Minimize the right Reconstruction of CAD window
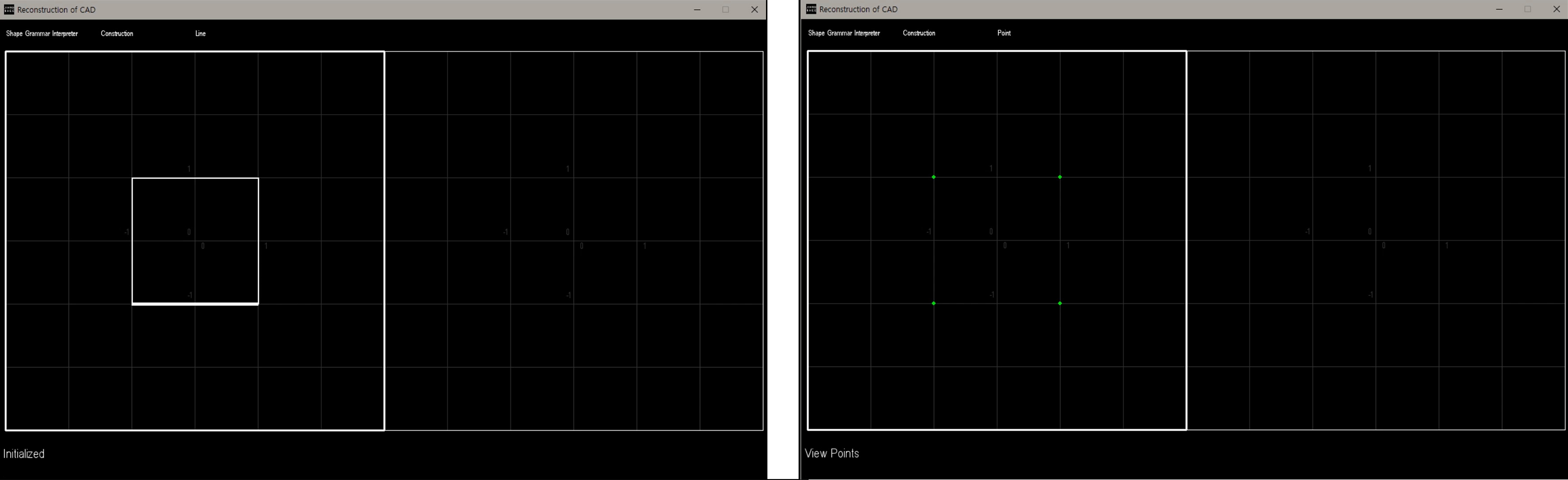Viewport: 1568px width, 480px height. [x=1499, y=9]
